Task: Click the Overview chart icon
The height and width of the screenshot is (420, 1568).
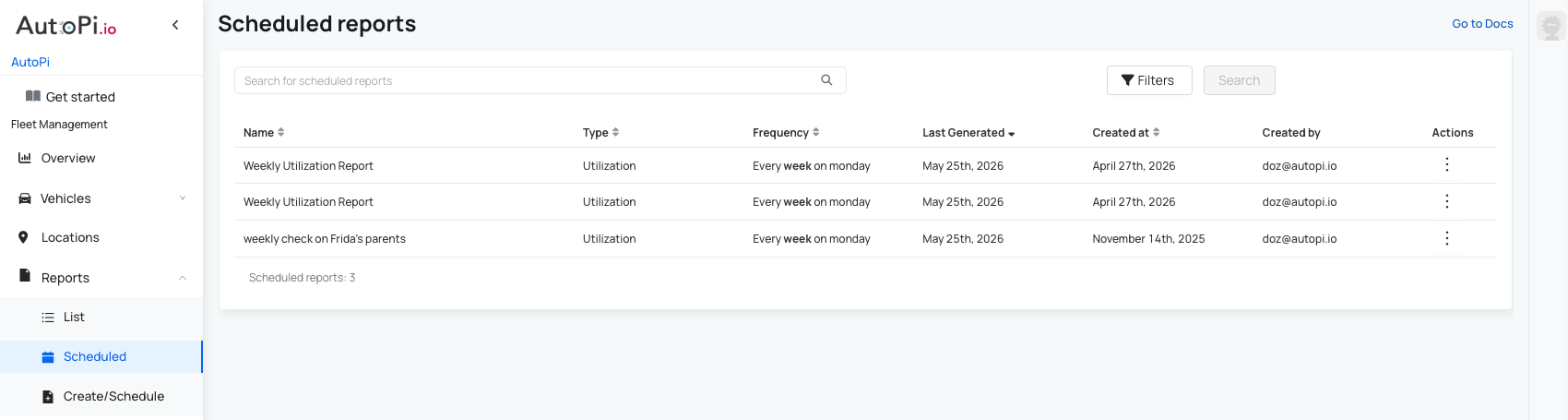Action: [25, 158]
